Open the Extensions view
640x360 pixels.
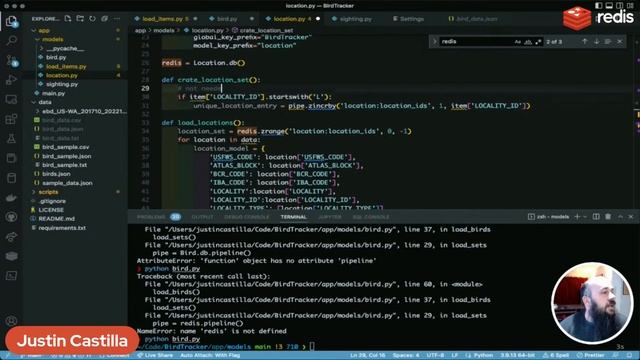pyautogui.click(x=11, y=119)
